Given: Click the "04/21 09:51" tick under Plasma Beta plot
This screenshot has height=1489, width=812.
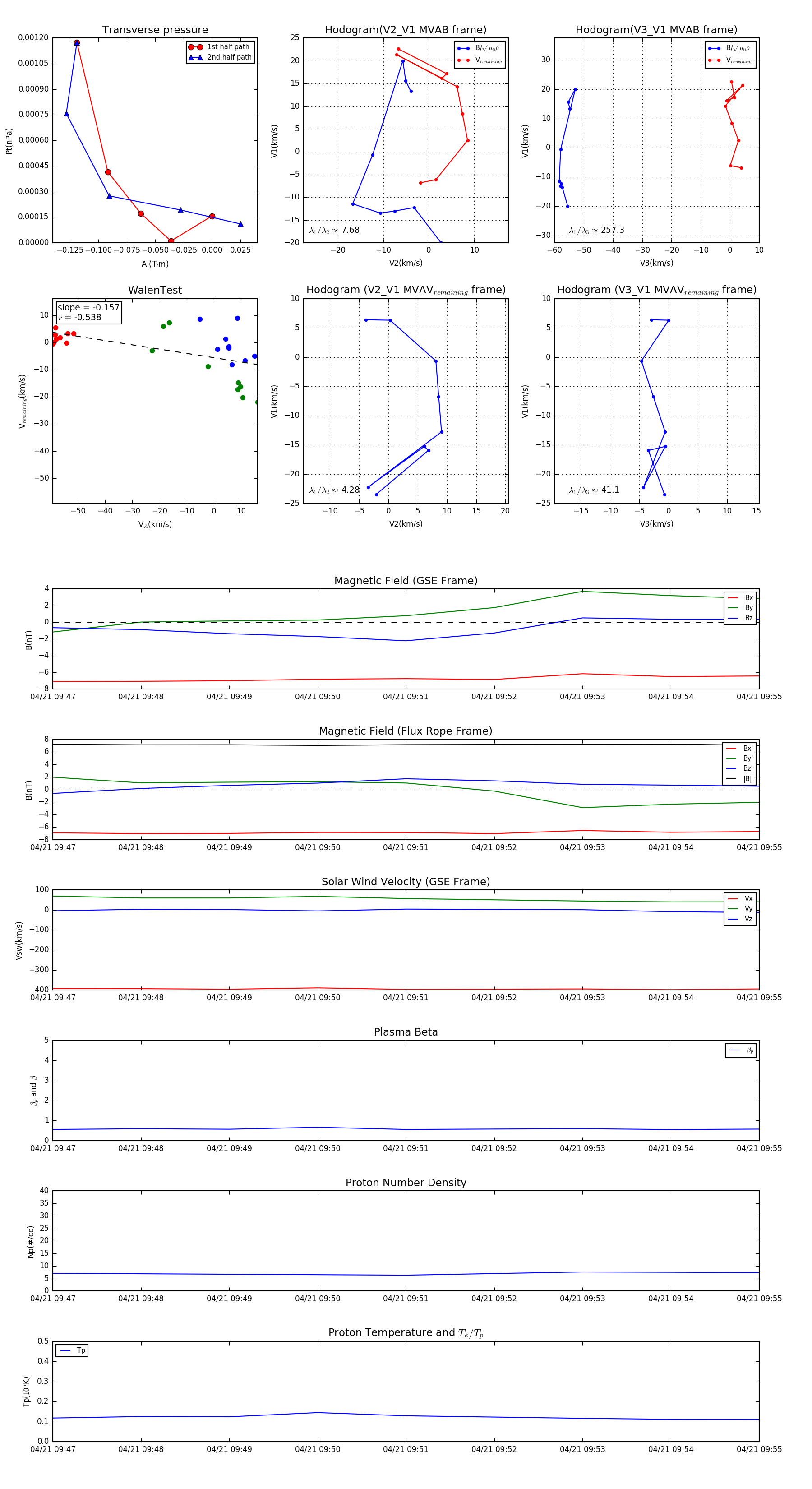Looking at the screenshot, I should [406, 1148].
